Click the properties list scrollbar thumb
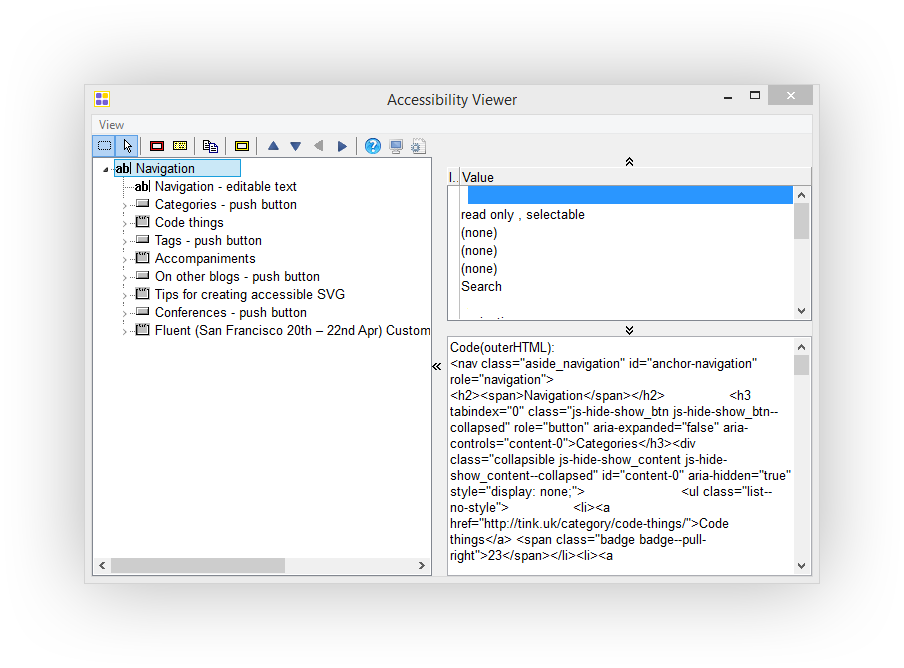This screenshot has height=668, width=904. pyautogui.click(x=801, y=221)
